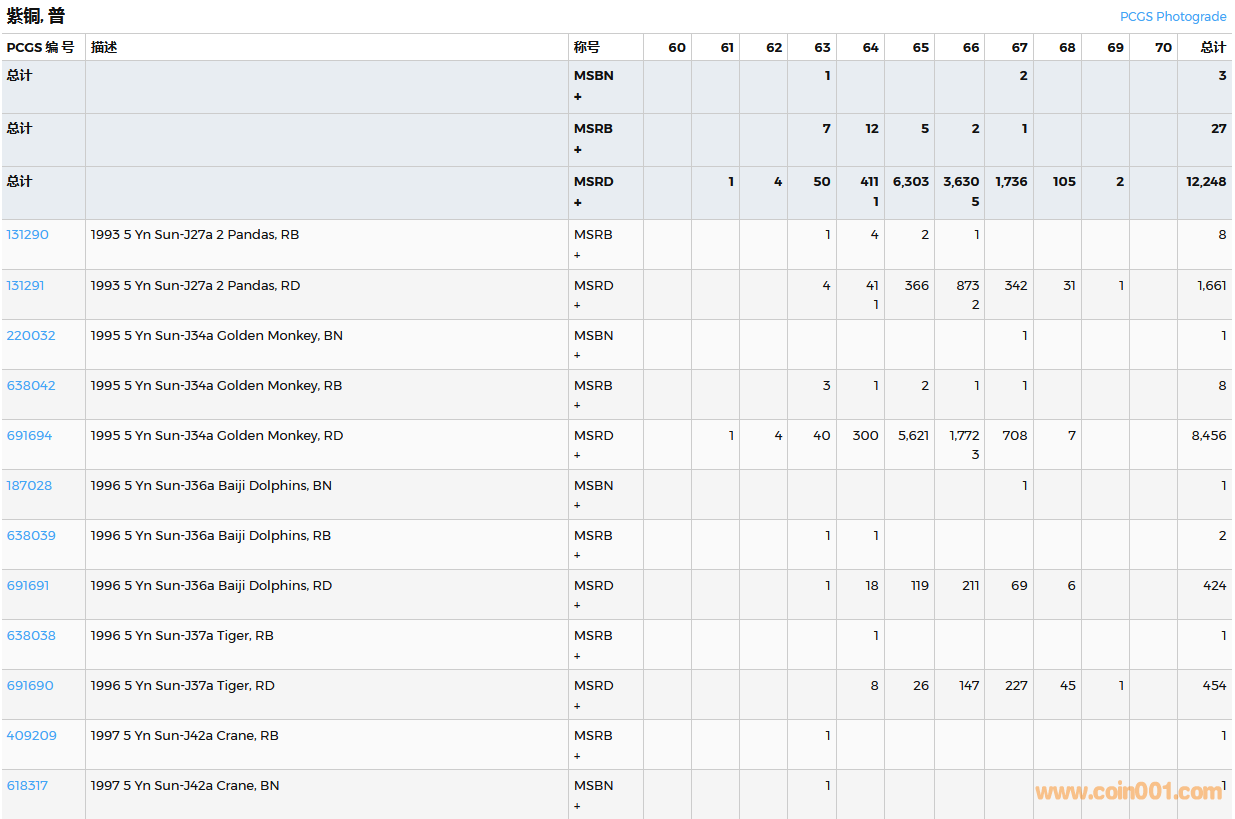Click the 8,456 total for Golden Monkey RD

(x=1208, y=436)
